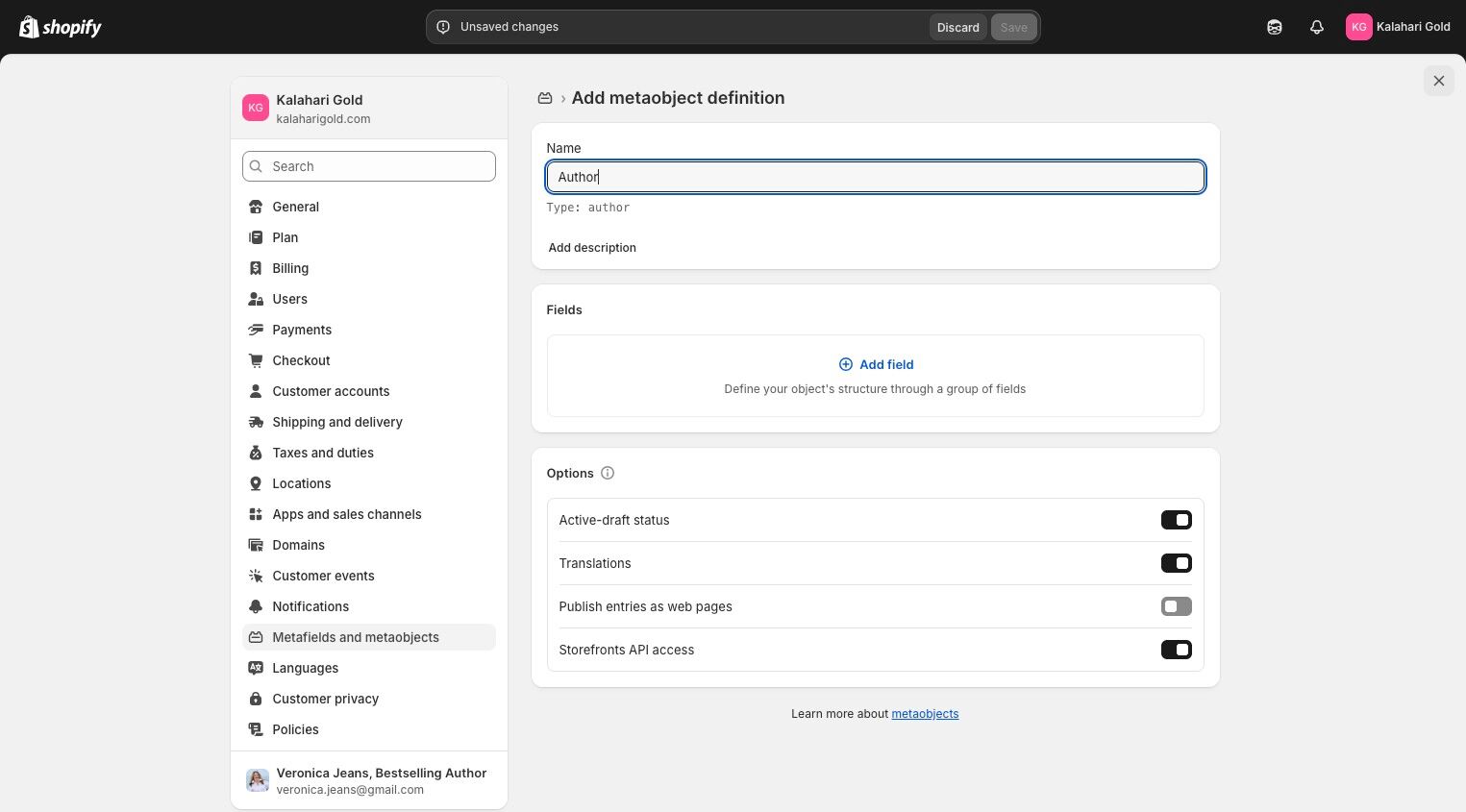The width and height of the screenshot is (1466, 812).
Task: Close the settings panel
Action: click(x=1438, y=81)
